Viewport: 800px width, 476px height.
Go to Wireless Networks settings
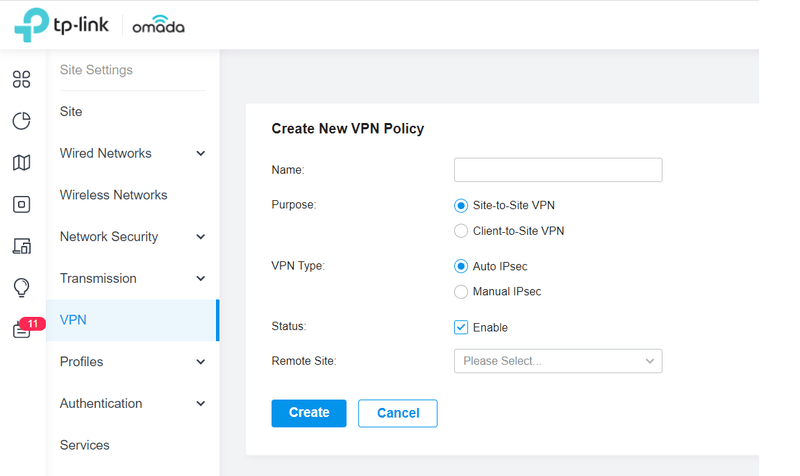point(113,195)
